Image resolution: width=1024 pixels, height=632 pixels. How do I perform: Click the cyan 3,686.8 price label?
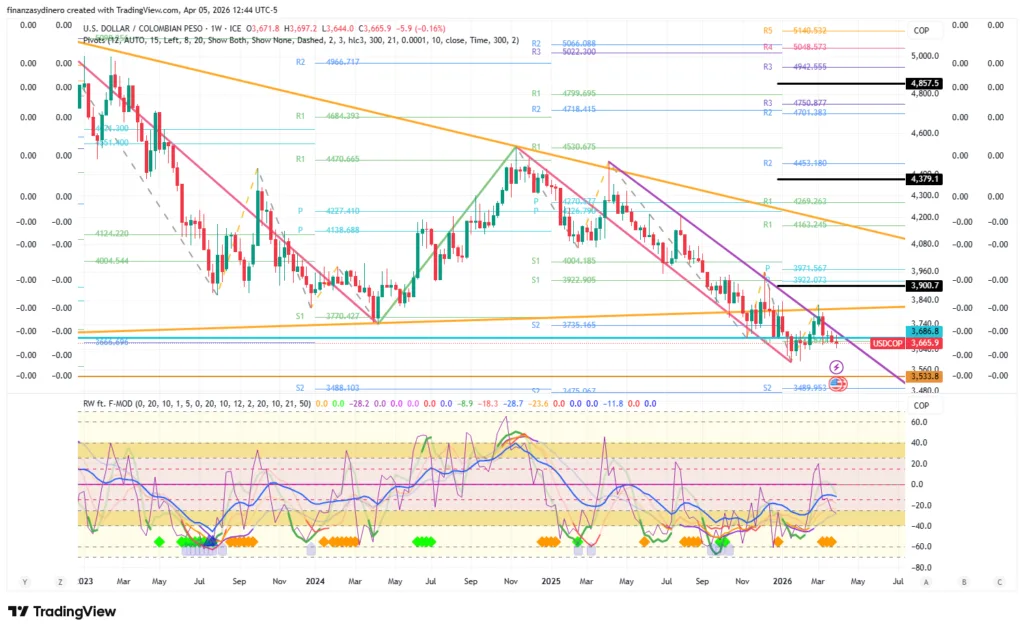(x=921, y=331)
